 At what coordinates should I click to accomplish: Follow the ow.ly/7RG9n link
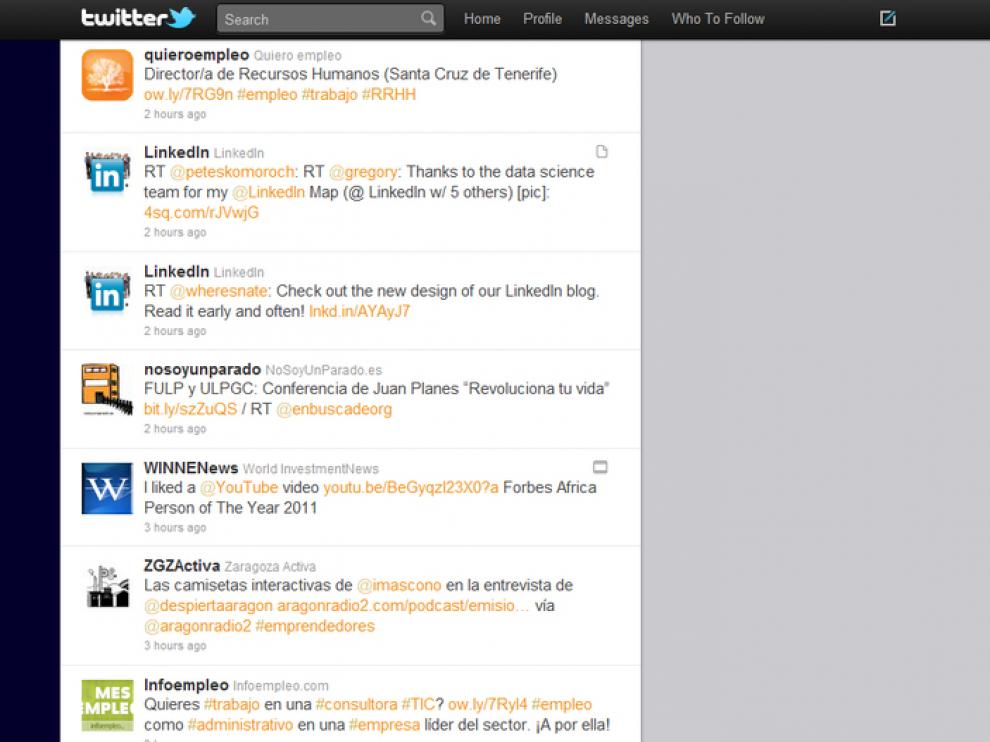(x=188, y=95)
